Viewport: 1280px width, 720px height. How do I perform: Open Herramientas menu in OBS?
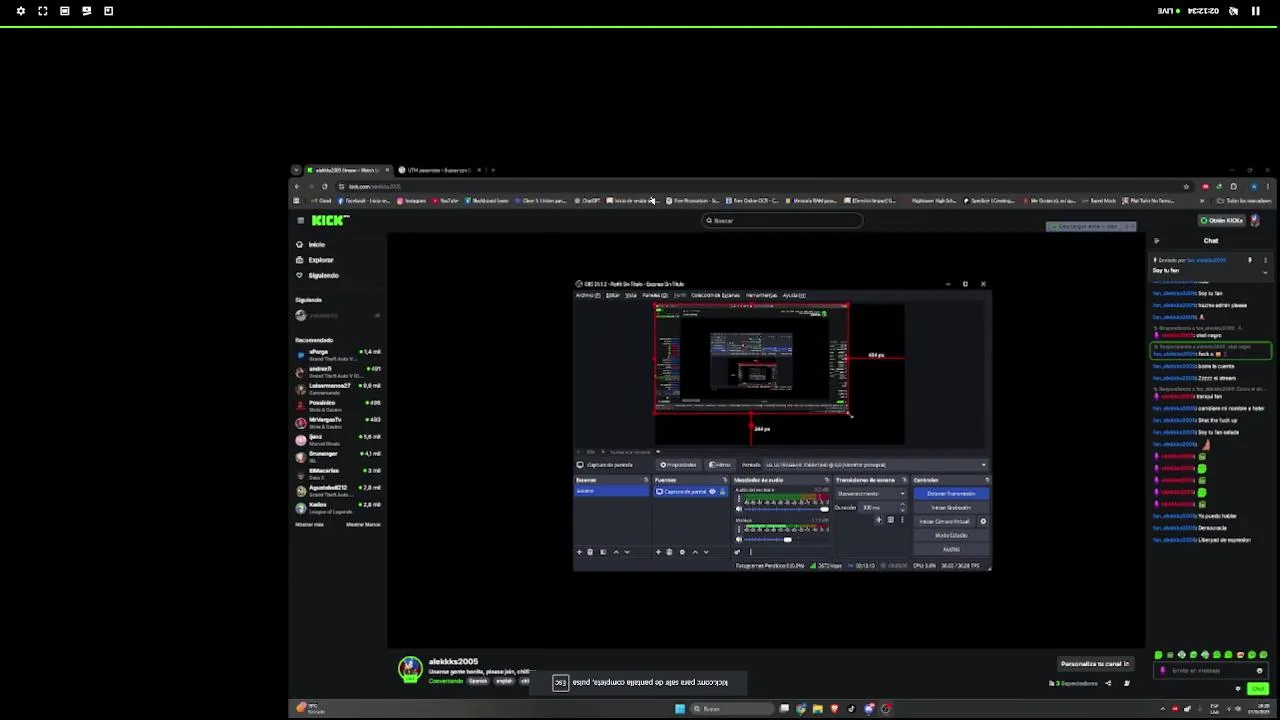click(x=761, y=295)
